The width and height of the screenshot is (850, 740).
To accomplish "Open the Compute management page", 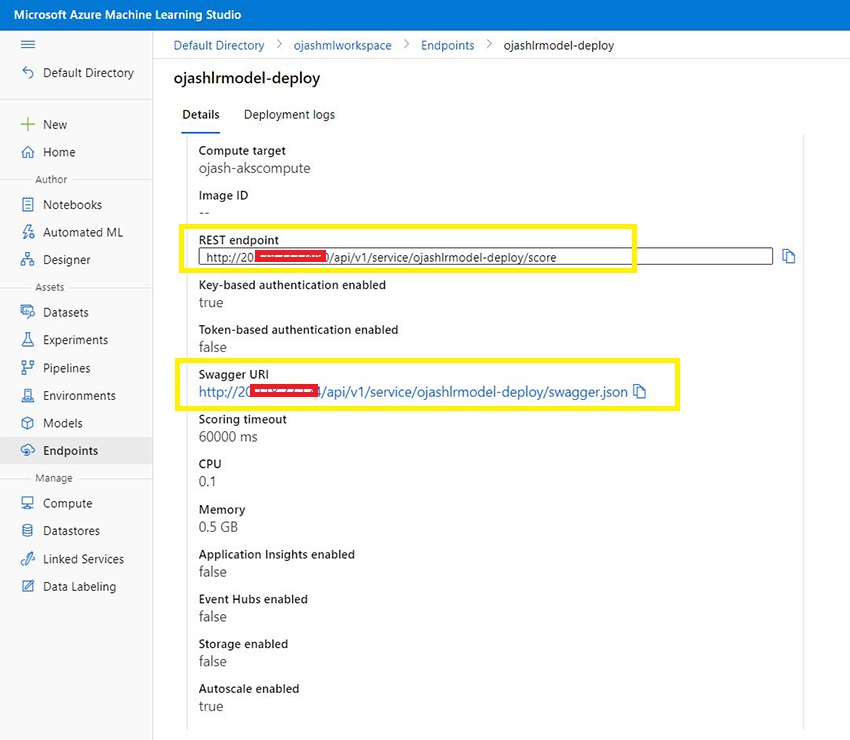I will [x=68, y=503].
